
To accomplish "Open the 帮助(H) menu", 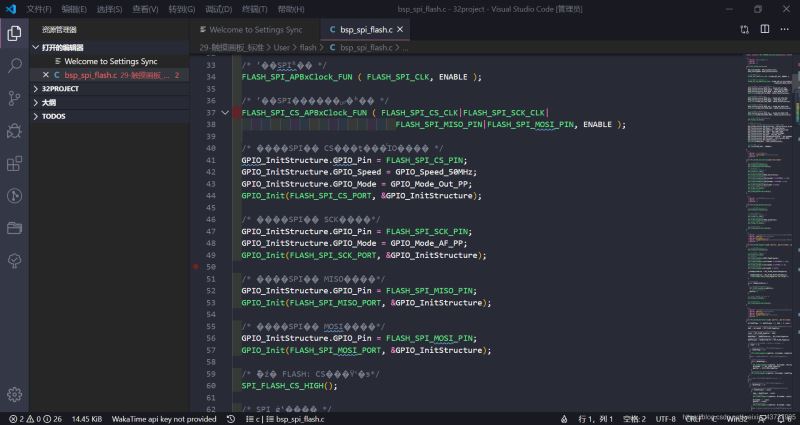I will click(x=291, y=9).
